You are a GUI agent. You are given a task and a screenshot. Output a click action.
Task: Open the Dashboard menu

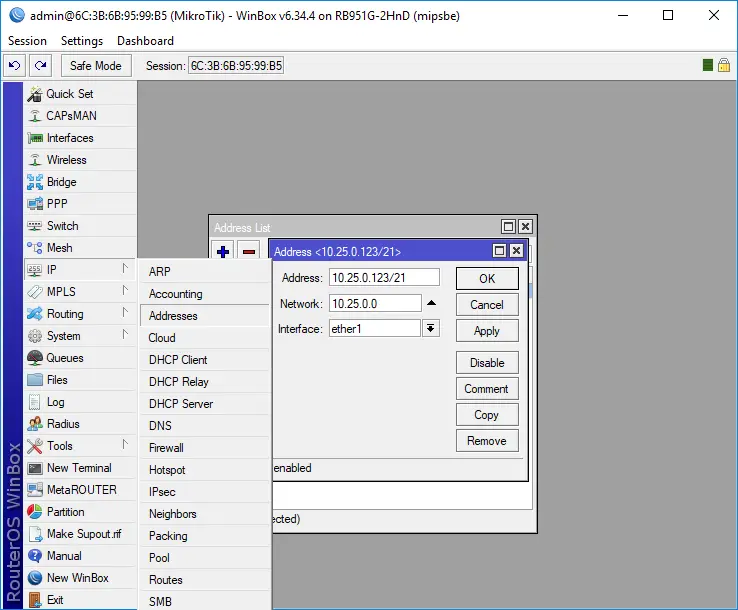point(145,41)
